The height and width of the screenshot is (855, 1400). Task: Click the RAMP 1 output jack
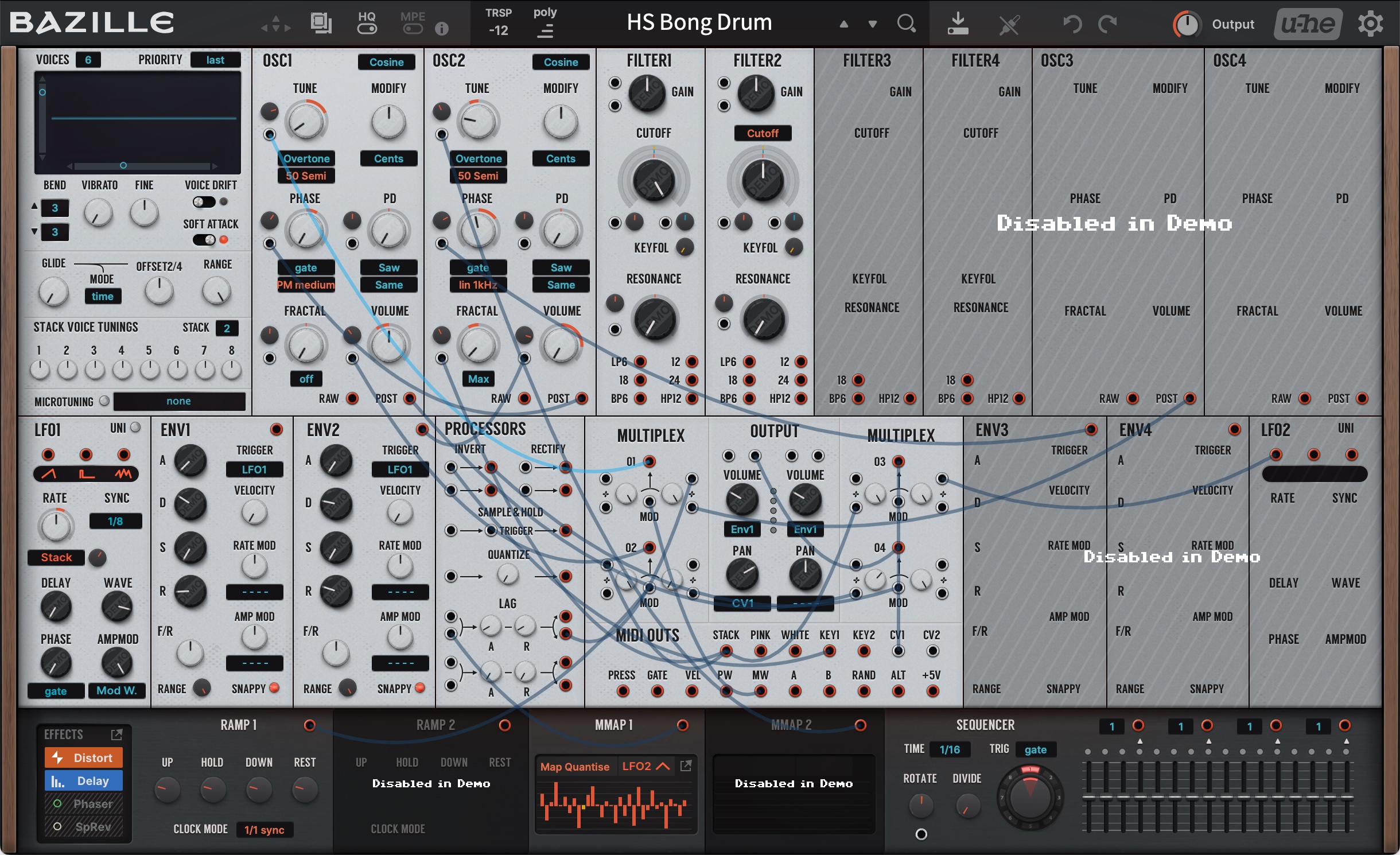[309, 725]
